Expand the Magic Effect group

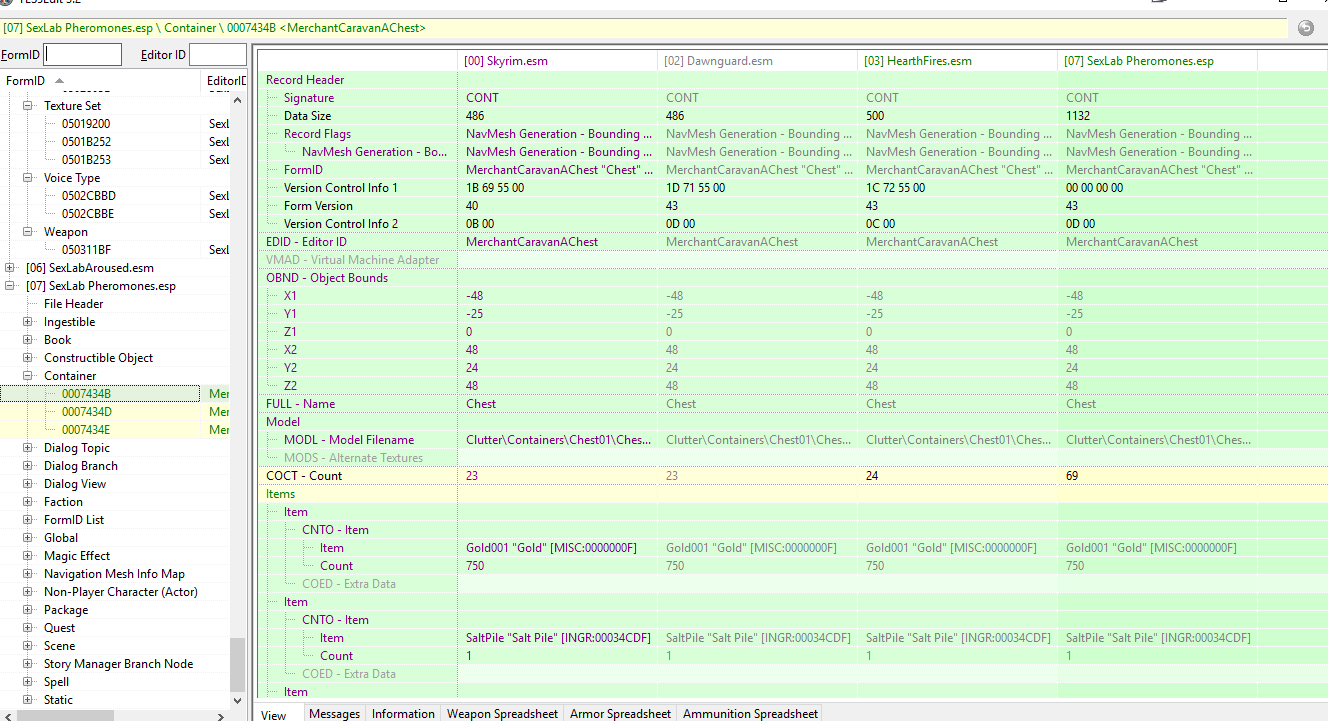(x=28, y=556)
